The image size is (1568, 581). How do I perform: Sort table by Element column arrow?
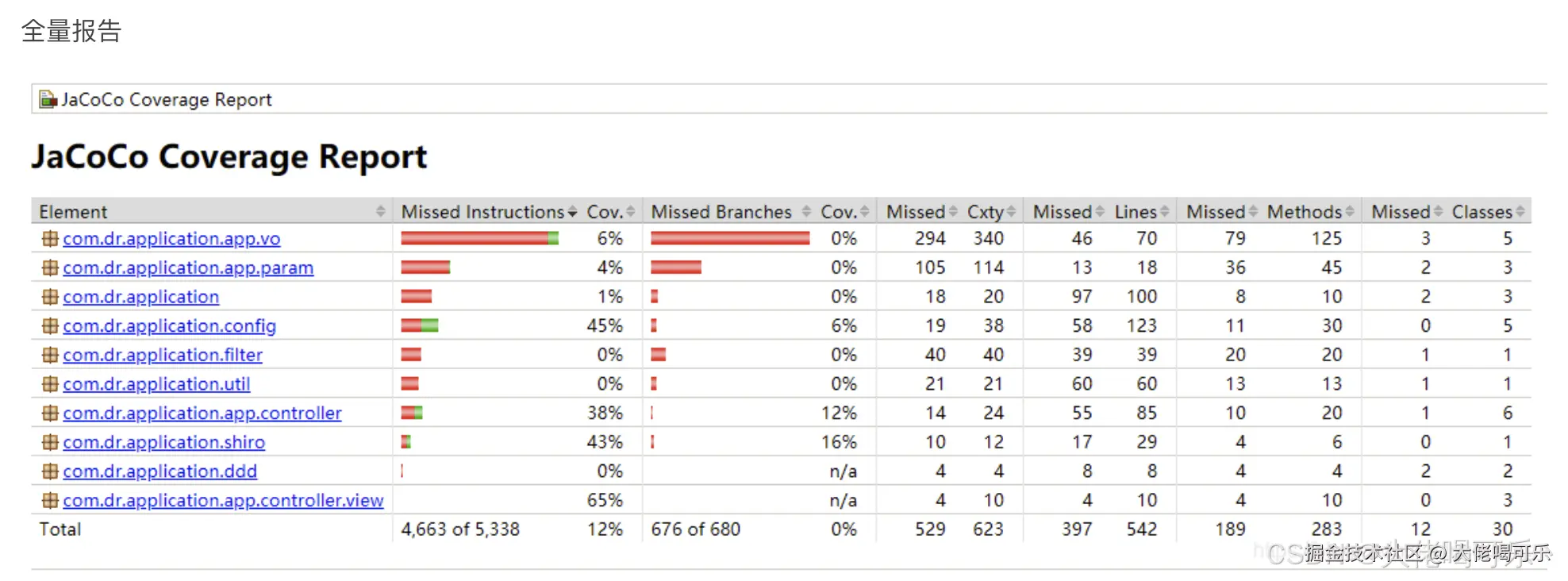(380, 211)
